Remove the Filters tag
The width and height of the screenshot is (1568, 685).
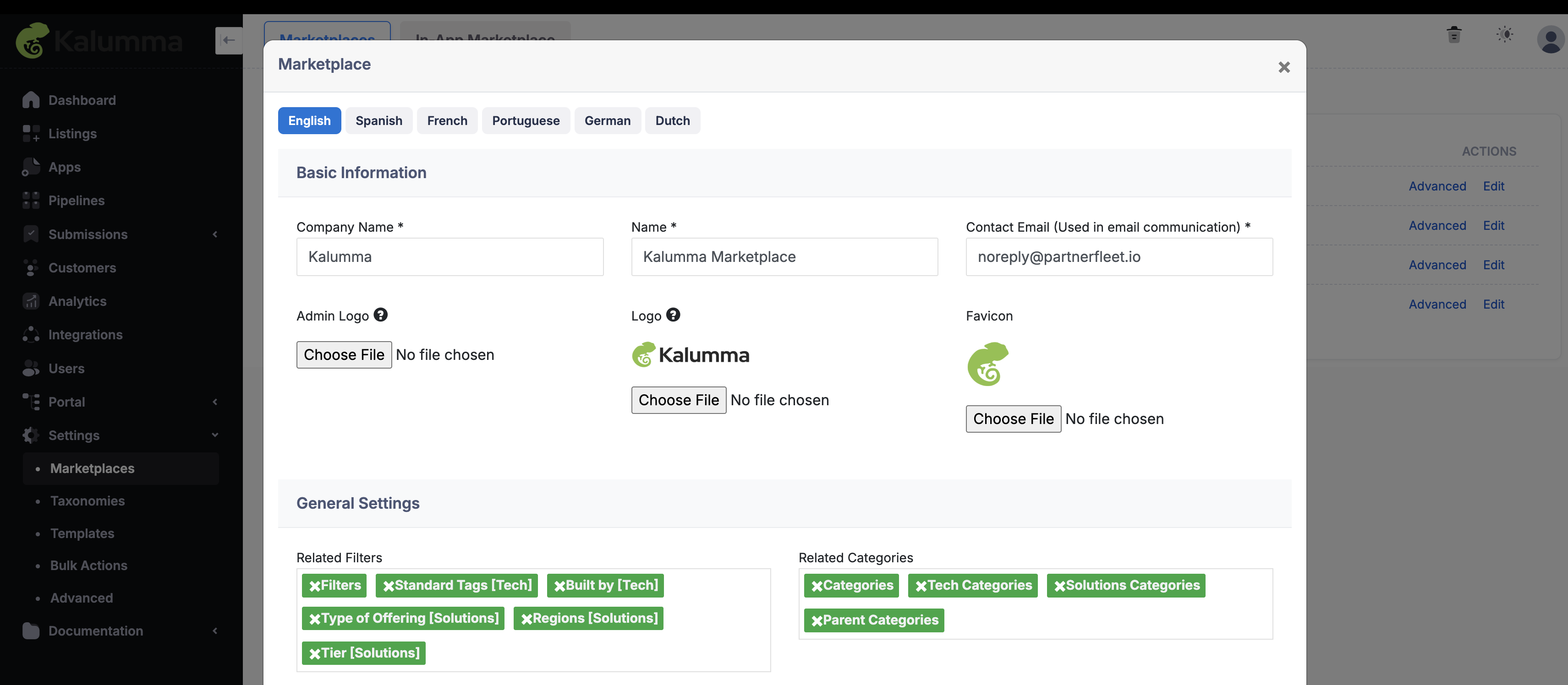(315, 586)
